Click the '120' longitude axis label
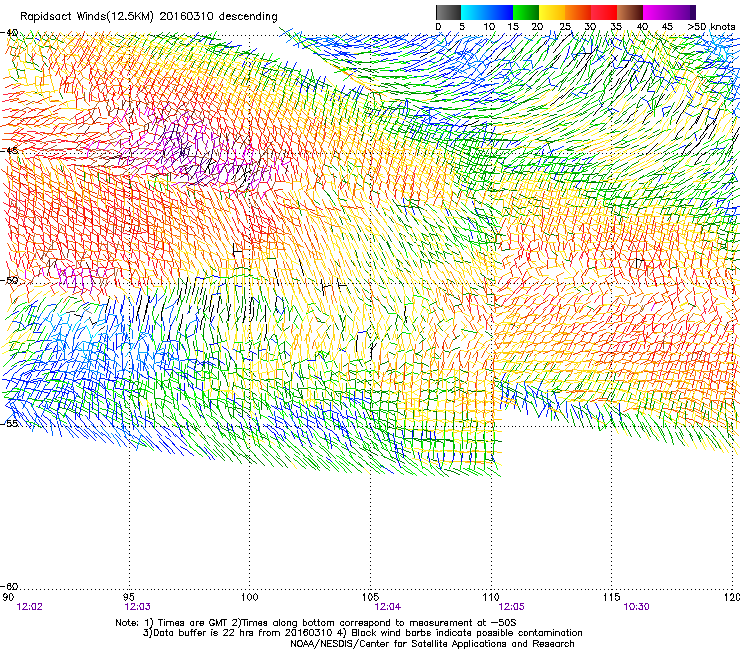The height and width of the screenshot is (650, 740). [733, 597]
